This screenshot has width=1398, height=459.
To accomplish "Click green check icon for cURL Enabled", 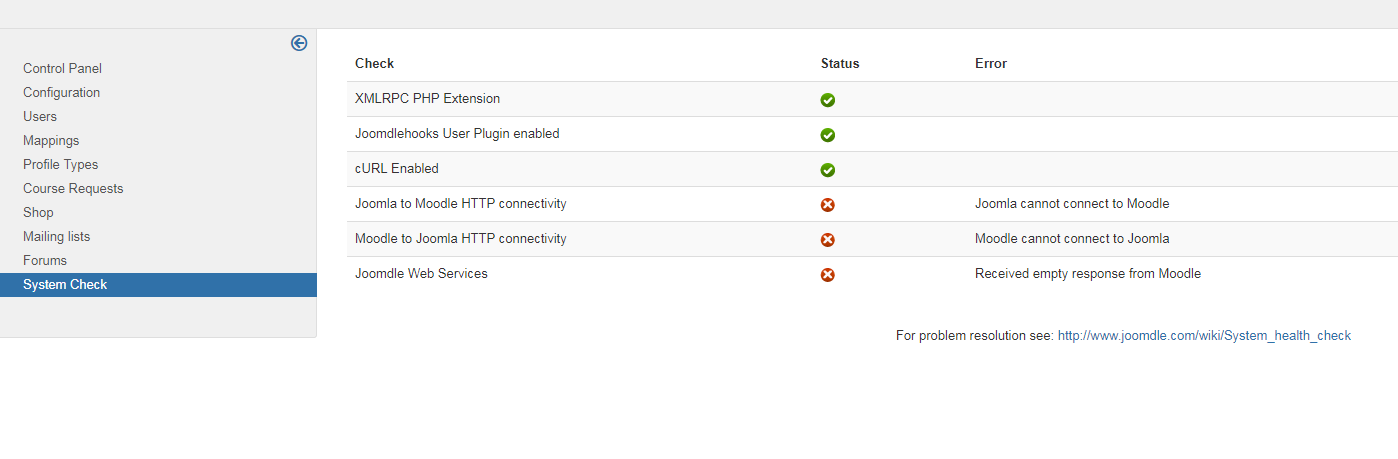I will point(828,170).
